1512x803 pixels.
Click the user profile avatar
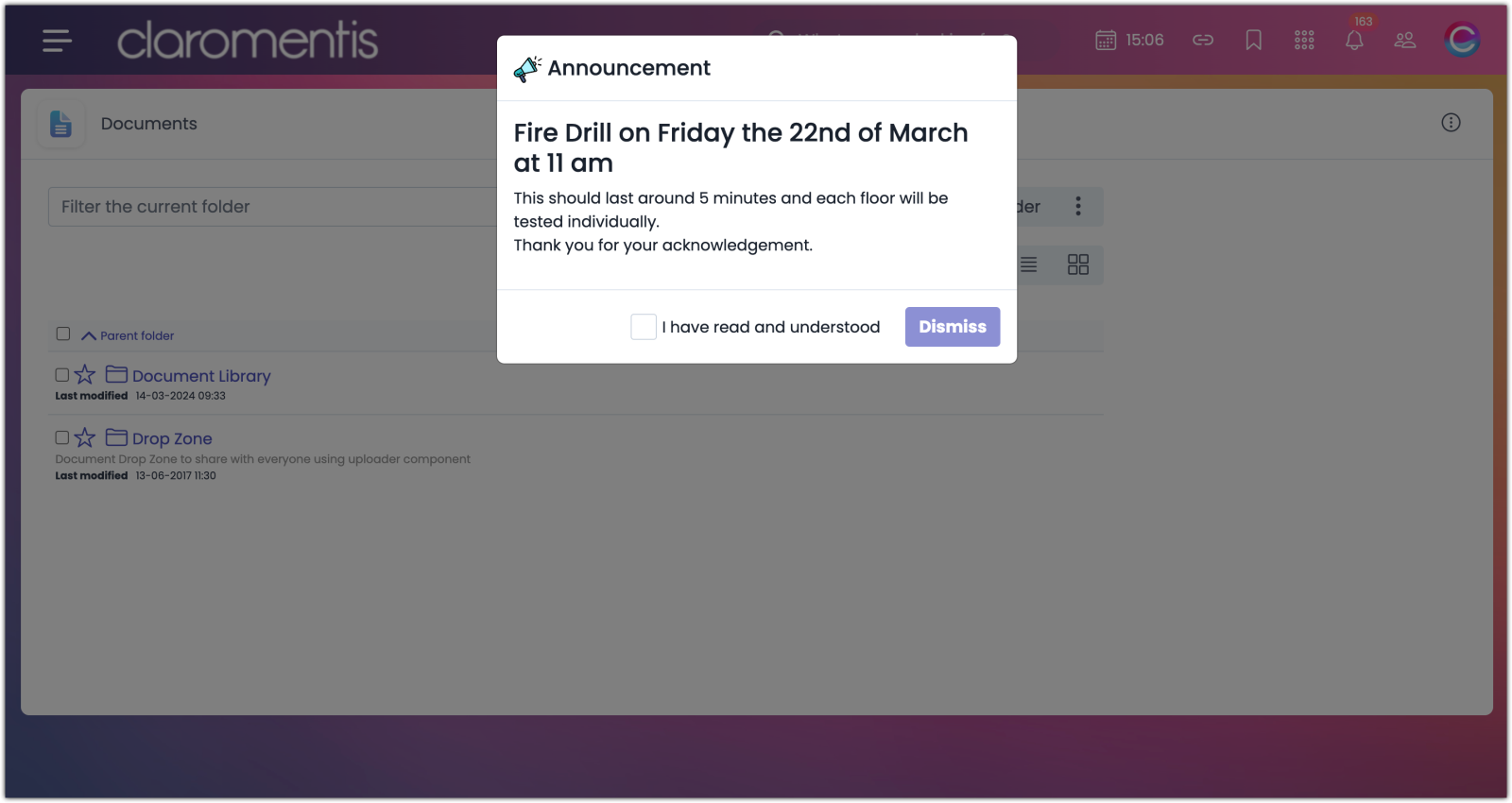(1461, 40)
